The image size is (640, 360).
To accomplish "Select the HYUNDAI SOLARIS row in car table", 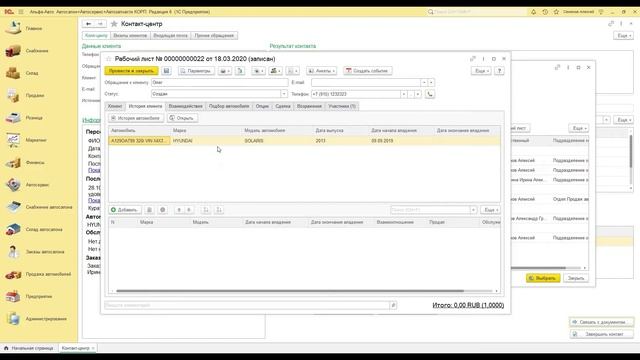I will click(x=304, y=141).
